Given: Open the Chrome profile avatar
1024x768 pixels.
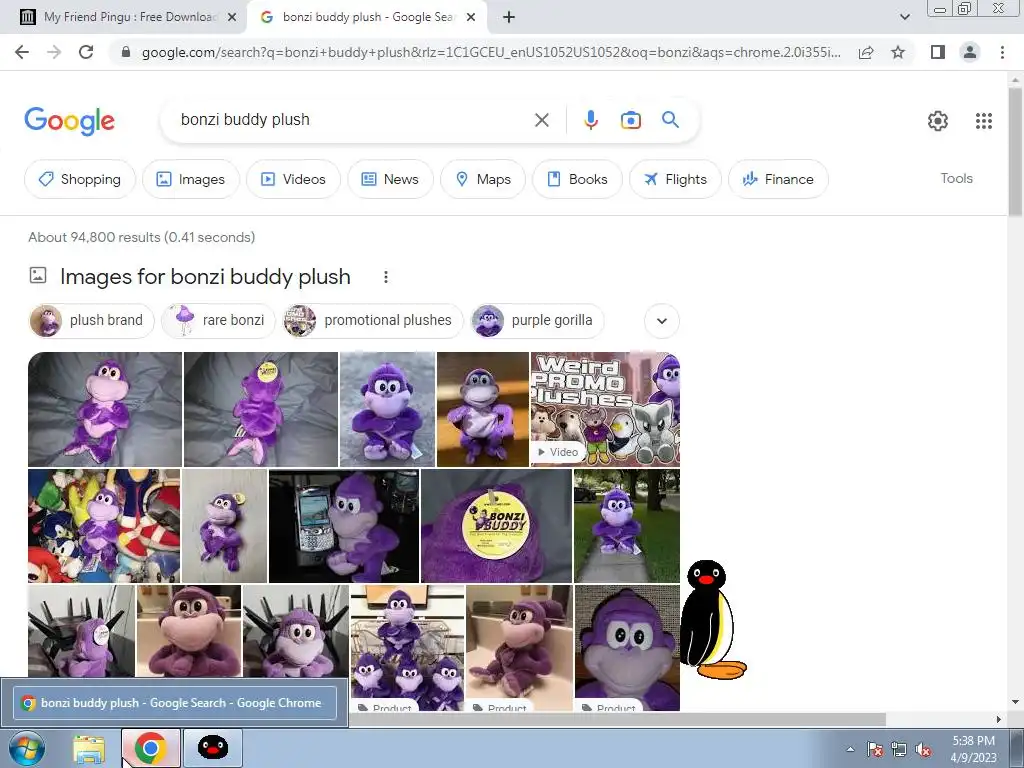Looking at the screenshot, I should 970,52.
